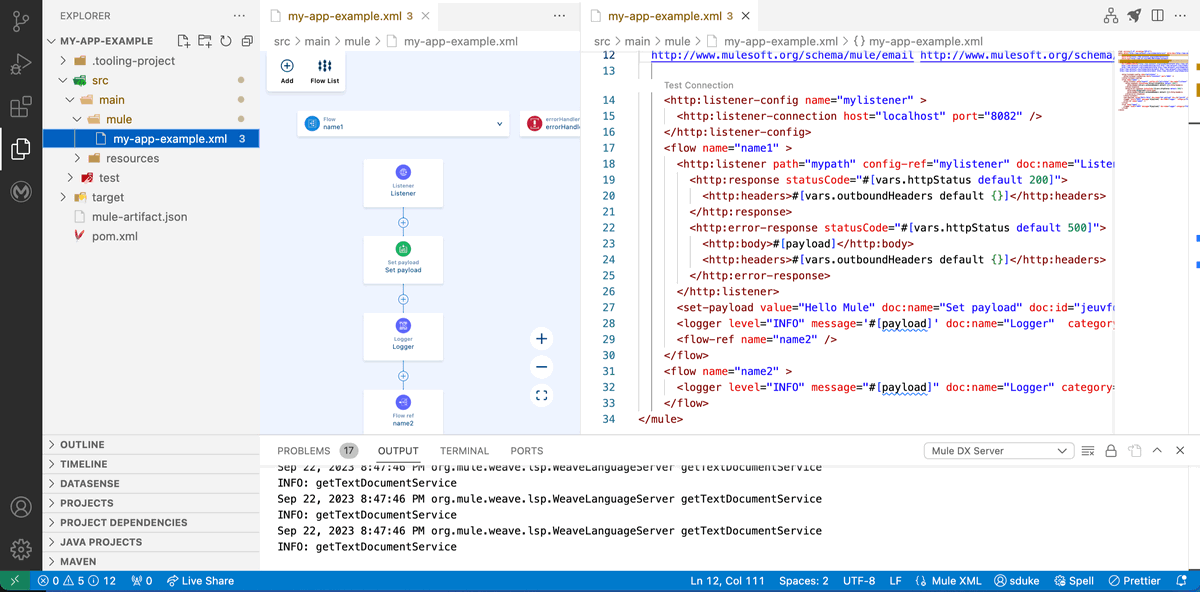This screenshot has height=592, width=1200.
Task: Open the Flow List on canvas
Action: click(324, 71)
